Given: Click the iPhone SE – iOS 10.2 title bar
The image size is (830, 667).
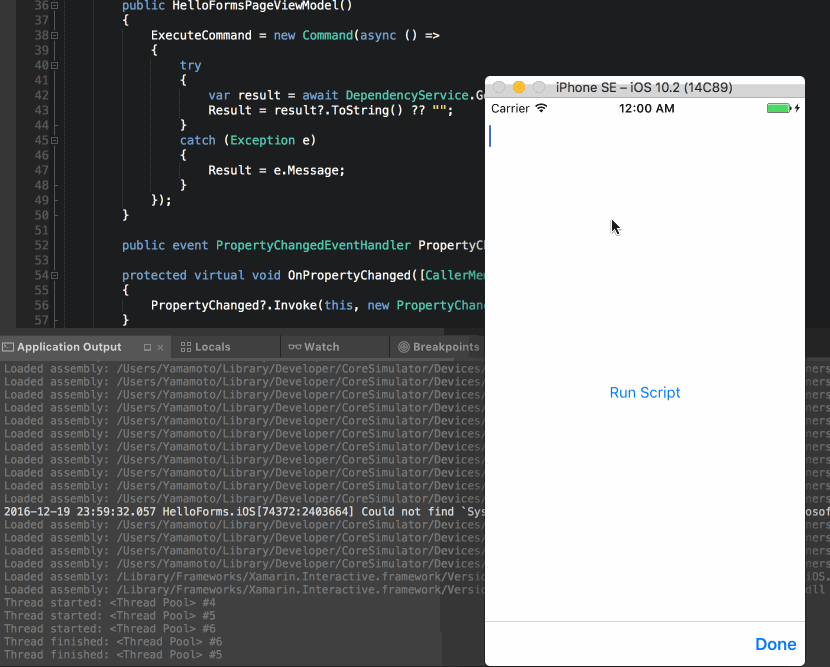Looking at the screenshot, I should click(x=644, y=87).
